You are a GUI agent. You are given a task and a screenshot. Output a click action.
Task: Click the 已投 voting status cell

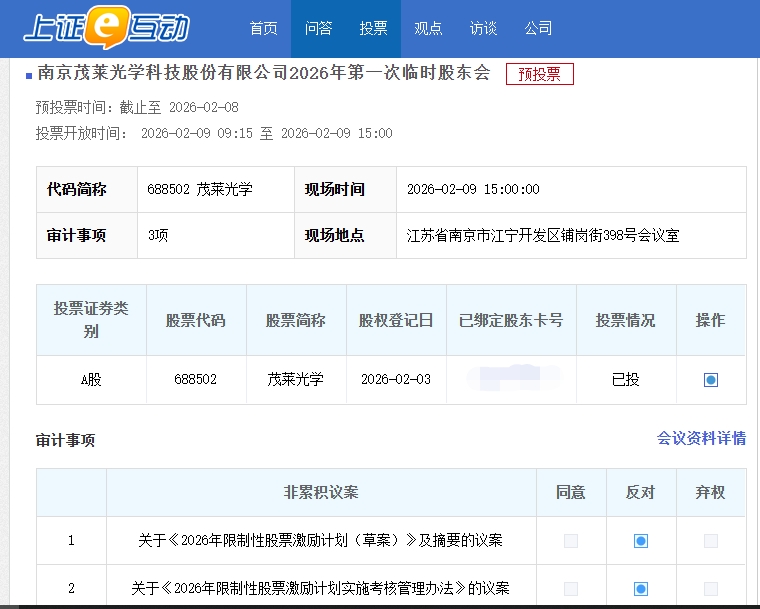tap(626, 380)
